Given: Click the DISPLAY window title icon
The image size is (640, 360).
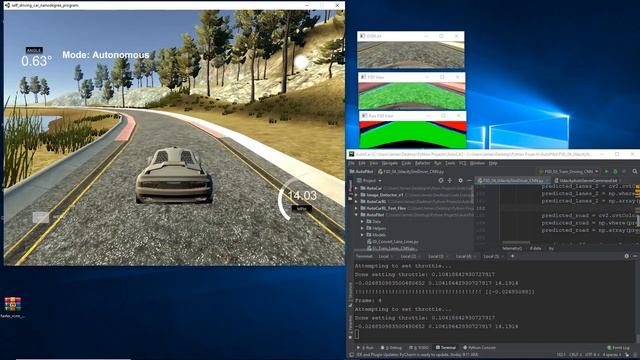Looking at the screenshot, I should coord(362,36).
